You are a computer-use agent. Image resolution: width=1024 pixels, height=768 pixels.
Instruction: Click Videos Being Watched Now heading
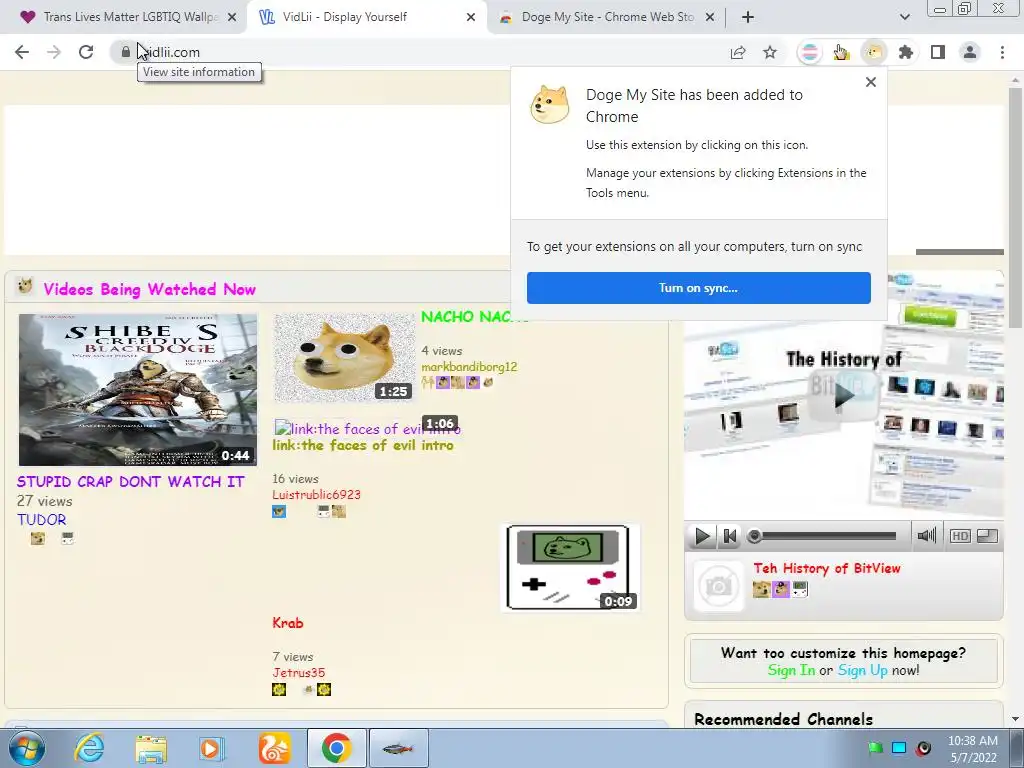coord(150,289)
